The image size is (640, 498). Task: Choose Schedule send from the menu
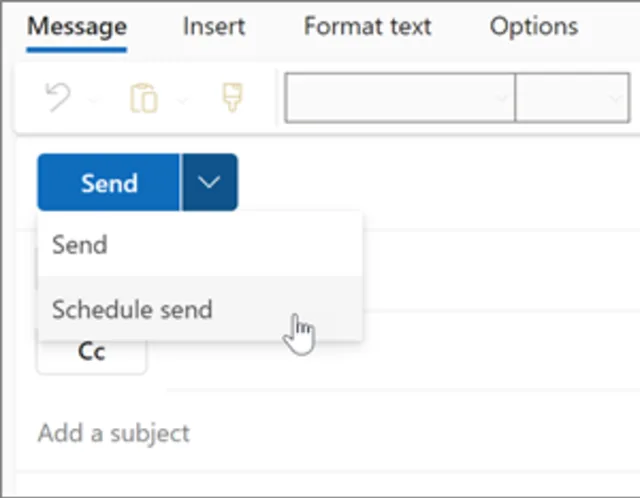(x=132, y=309)
